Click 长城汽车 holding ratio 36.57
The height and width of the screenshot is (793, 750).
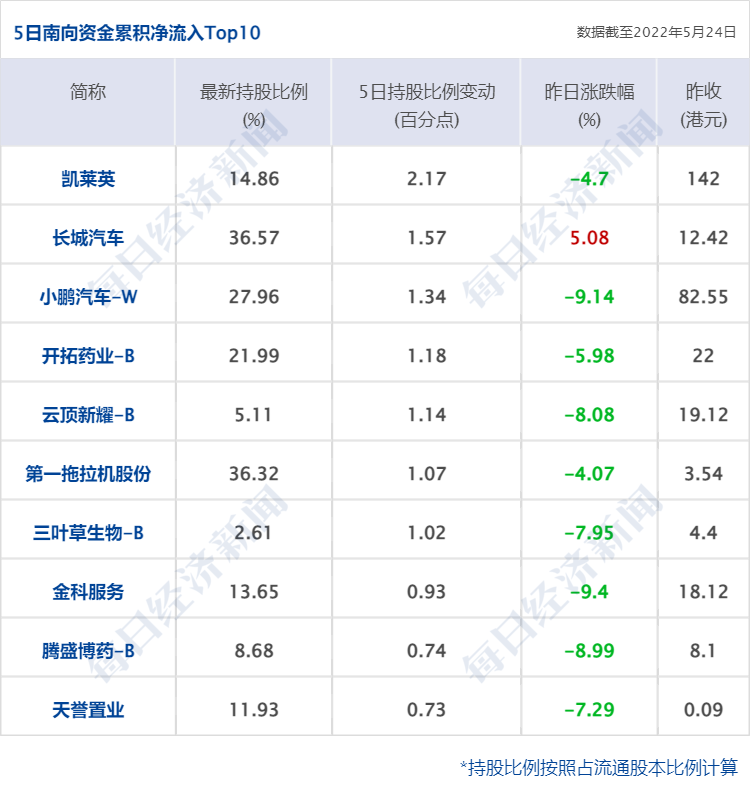click(254, 238)
